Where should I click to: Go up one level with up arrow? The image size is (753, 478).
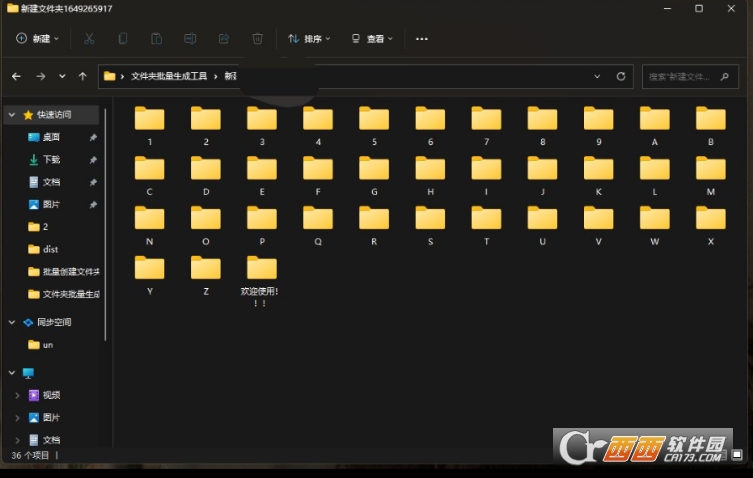(x=82, y=76)
